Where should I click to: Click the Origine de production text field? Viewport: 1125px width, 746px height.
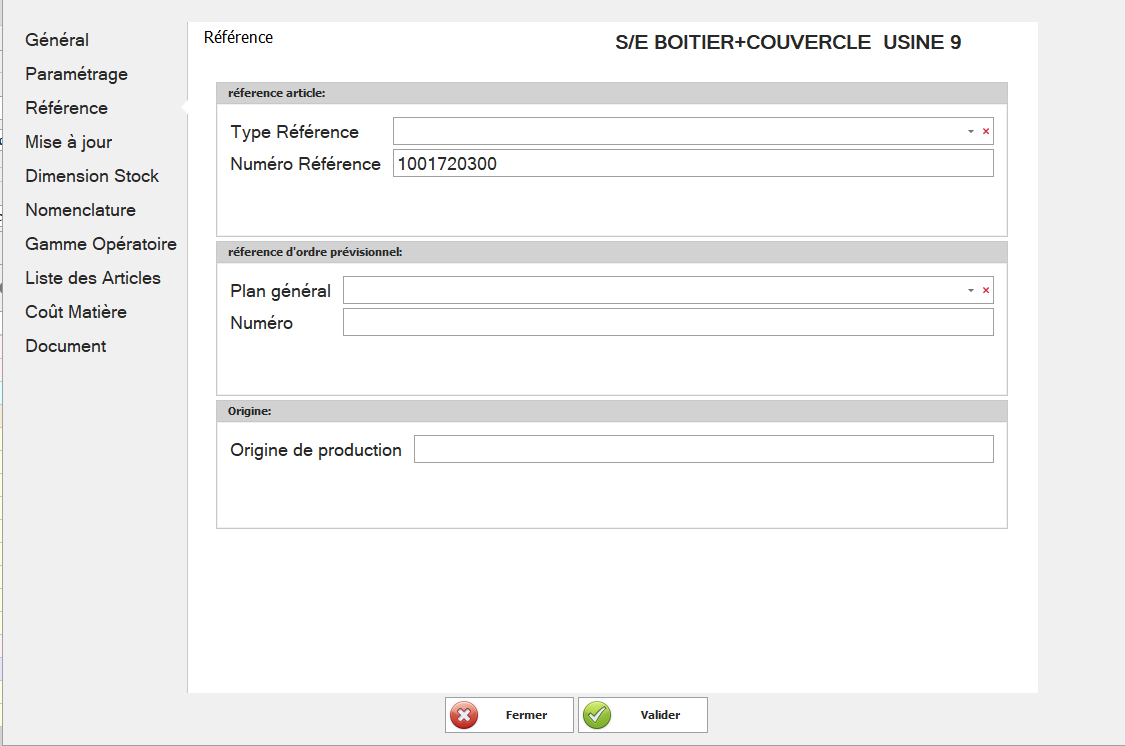(703, 450)
